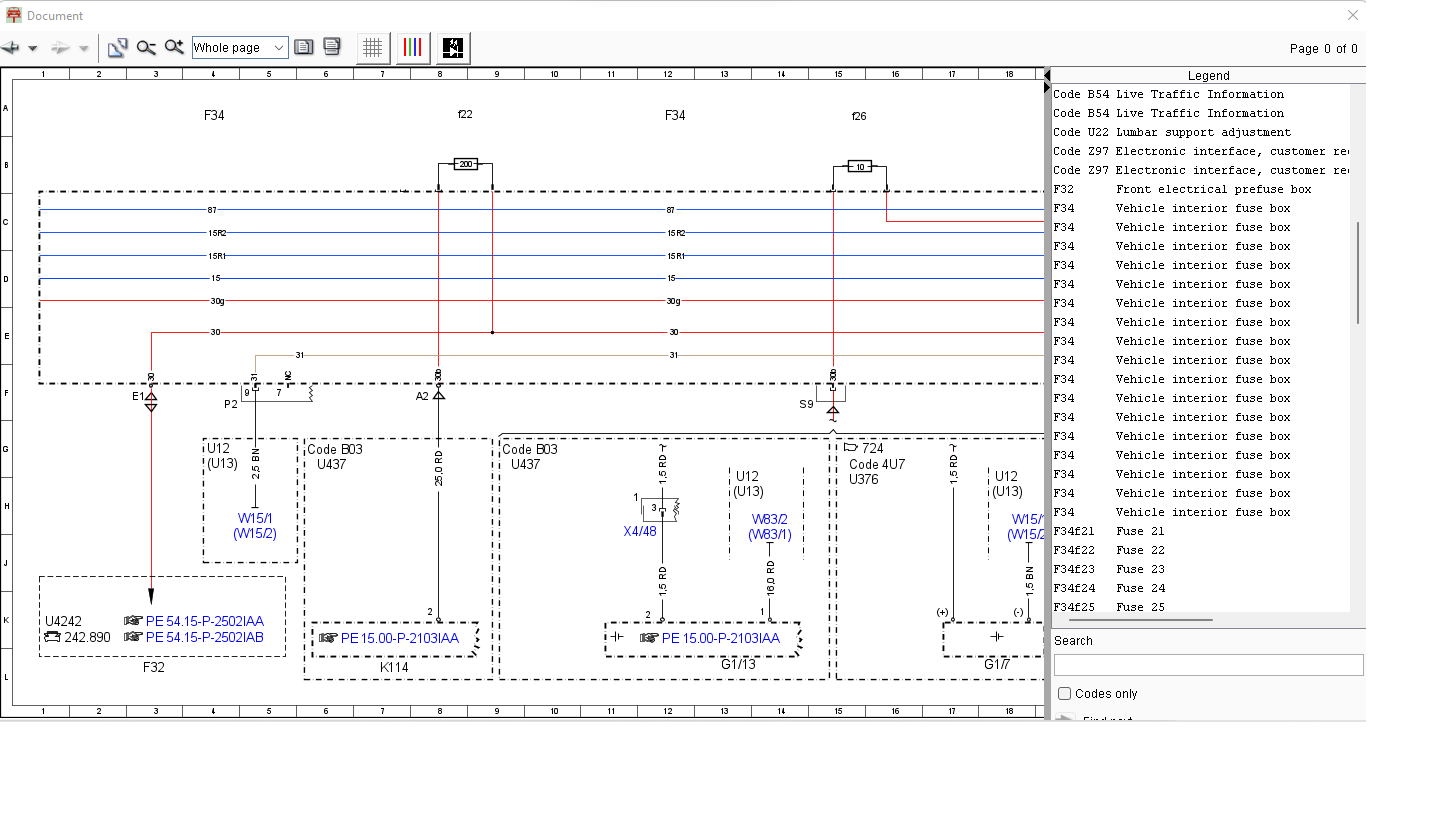1437x815 pixels.
Task: Click the back navigation arrow
Action: tap(11, 48)
